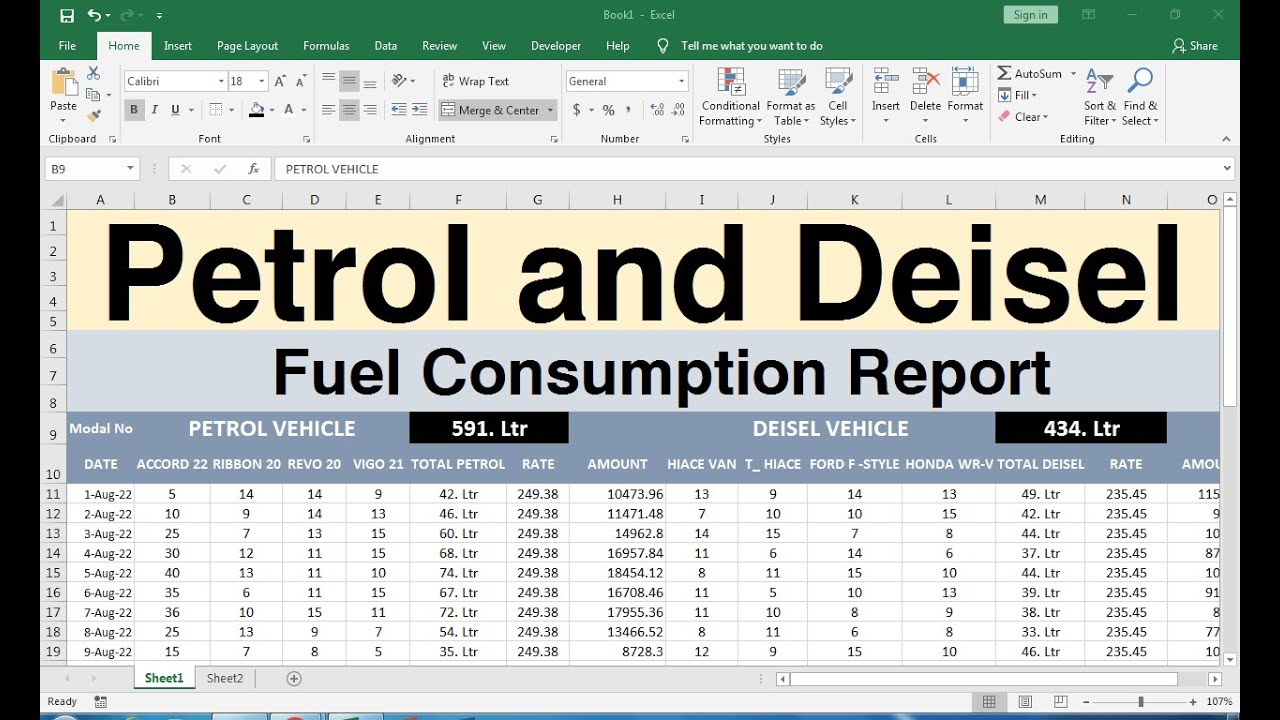Expand the formula bar
The height and width of the screenshot is (720, 1280).
(1227, 169)
